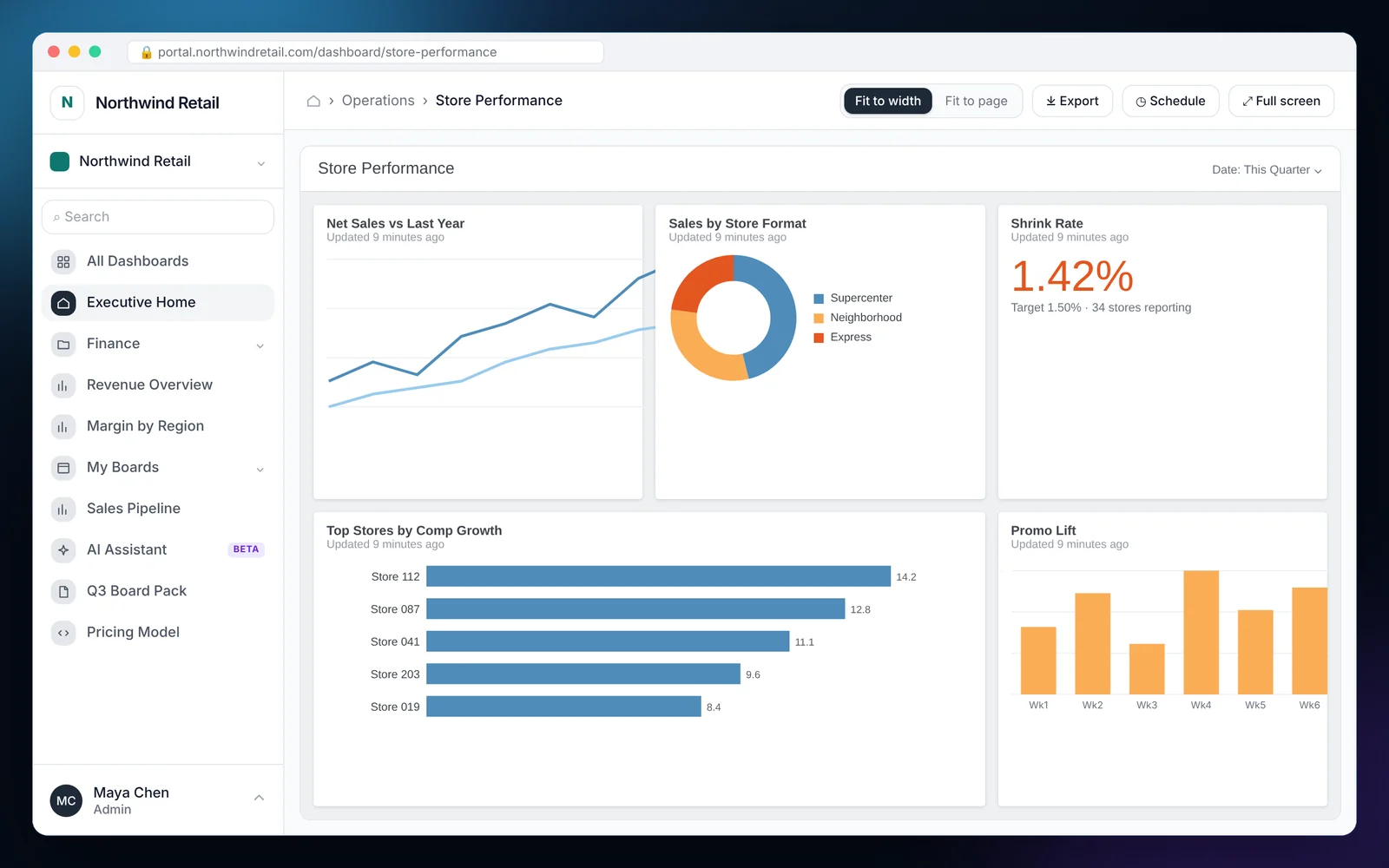The height and width of the screenshot is (868, 1389).
Task: Click the Executive Home house icon
Action: [63, 303]
